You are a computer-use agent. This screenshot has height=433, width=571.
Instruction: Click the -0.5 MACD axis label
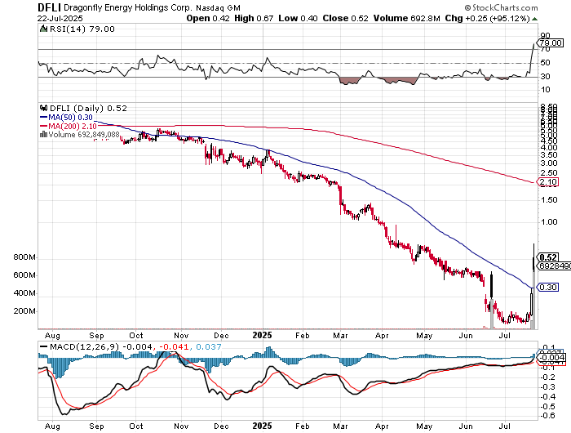[547, 406]
